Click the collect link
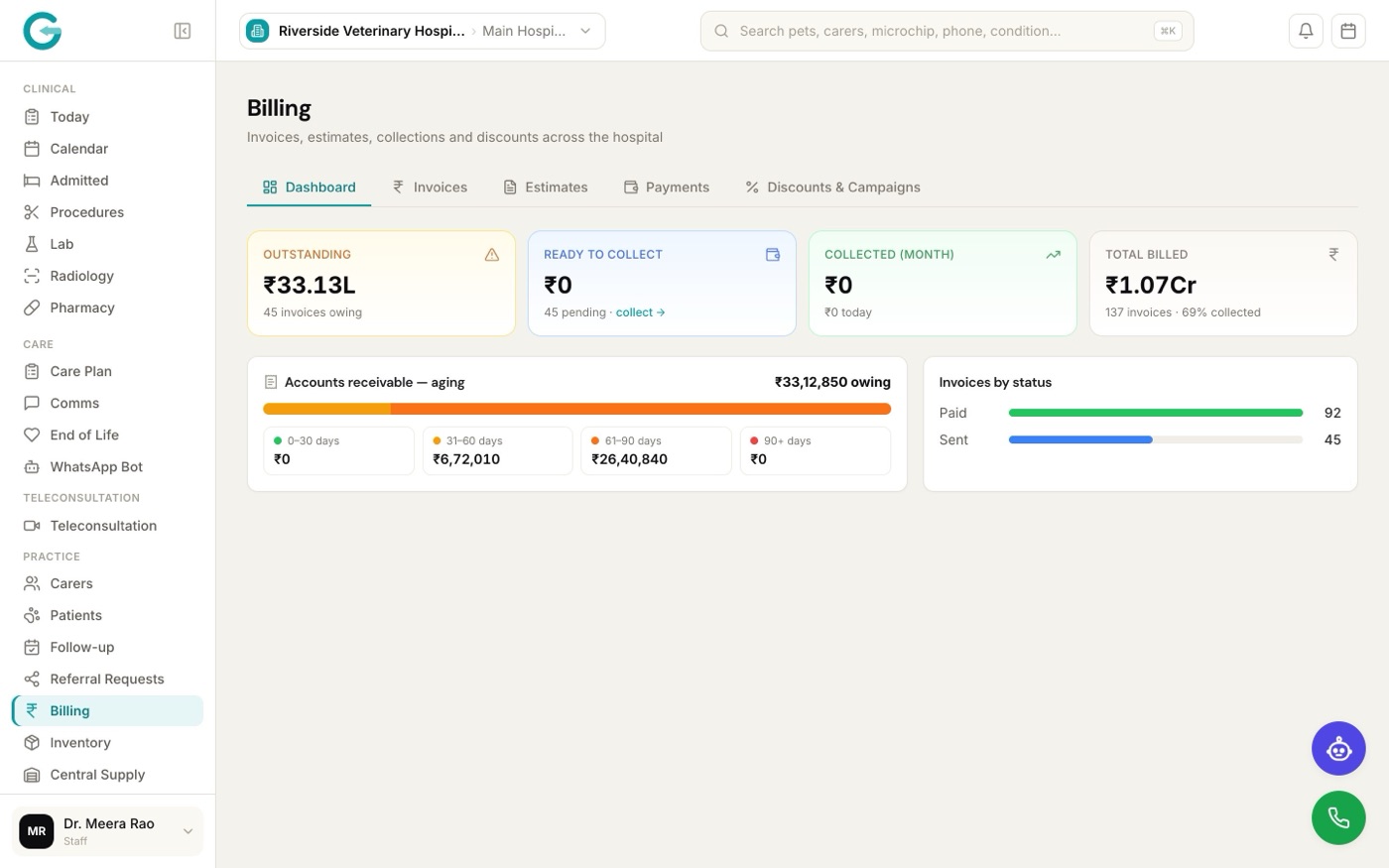This screenshot has width=1389, height=868. click(x=640, y=312)
